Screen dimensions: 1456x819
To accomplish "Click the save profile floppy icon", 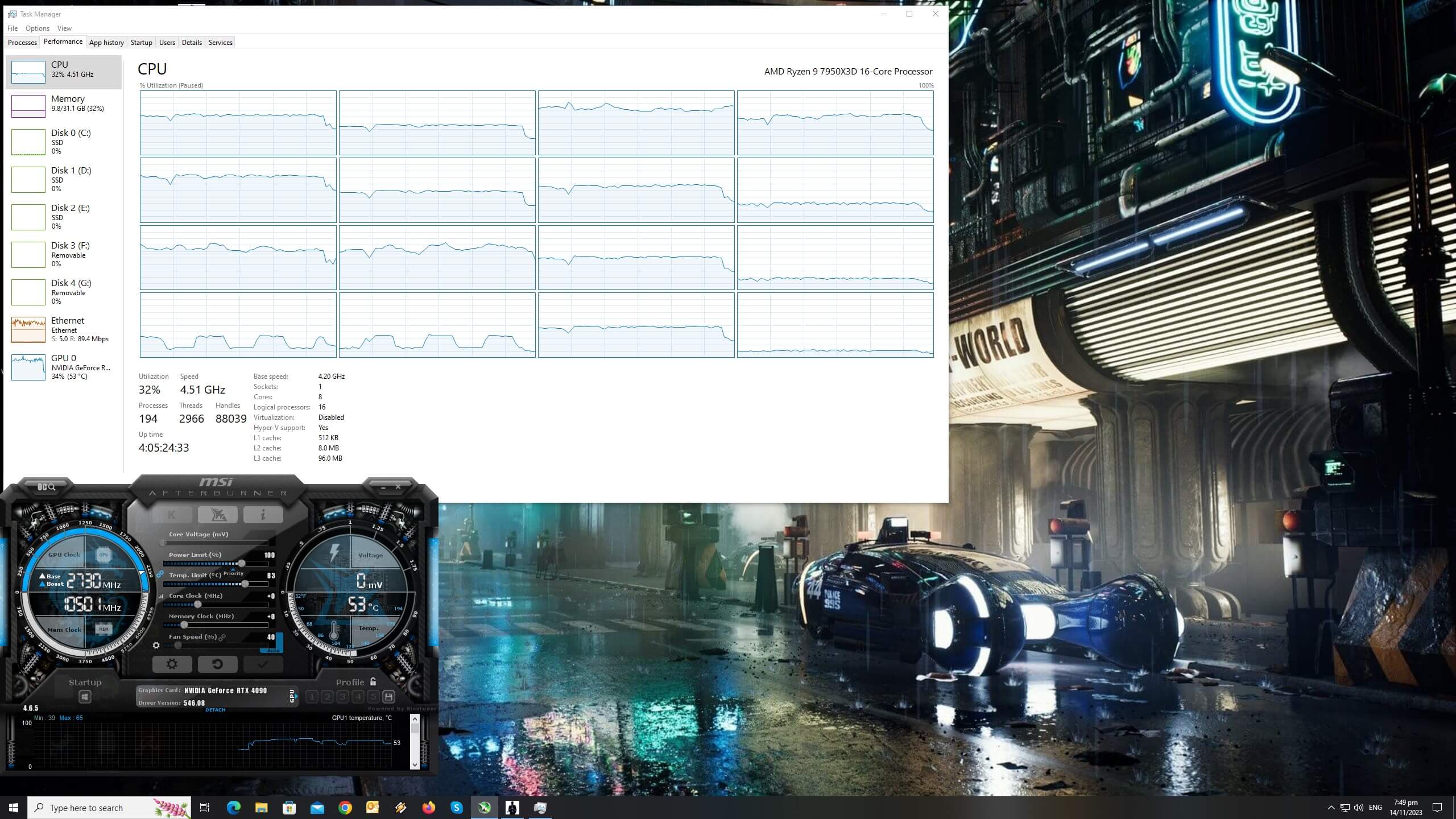I will point(388,697).
